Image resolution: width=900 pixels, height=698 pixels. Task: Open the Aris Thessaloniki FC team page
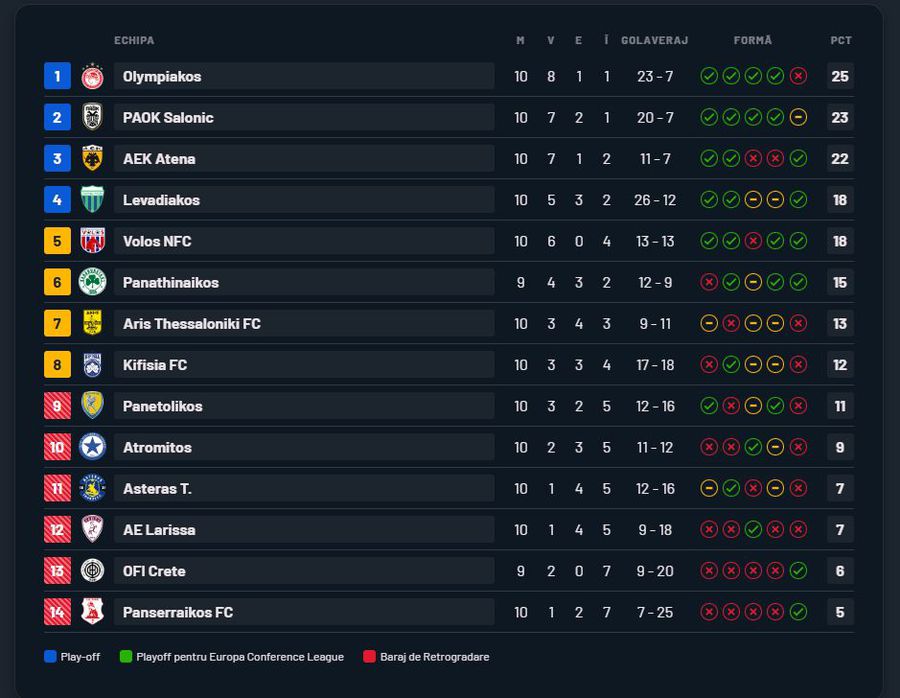(191, 324)
